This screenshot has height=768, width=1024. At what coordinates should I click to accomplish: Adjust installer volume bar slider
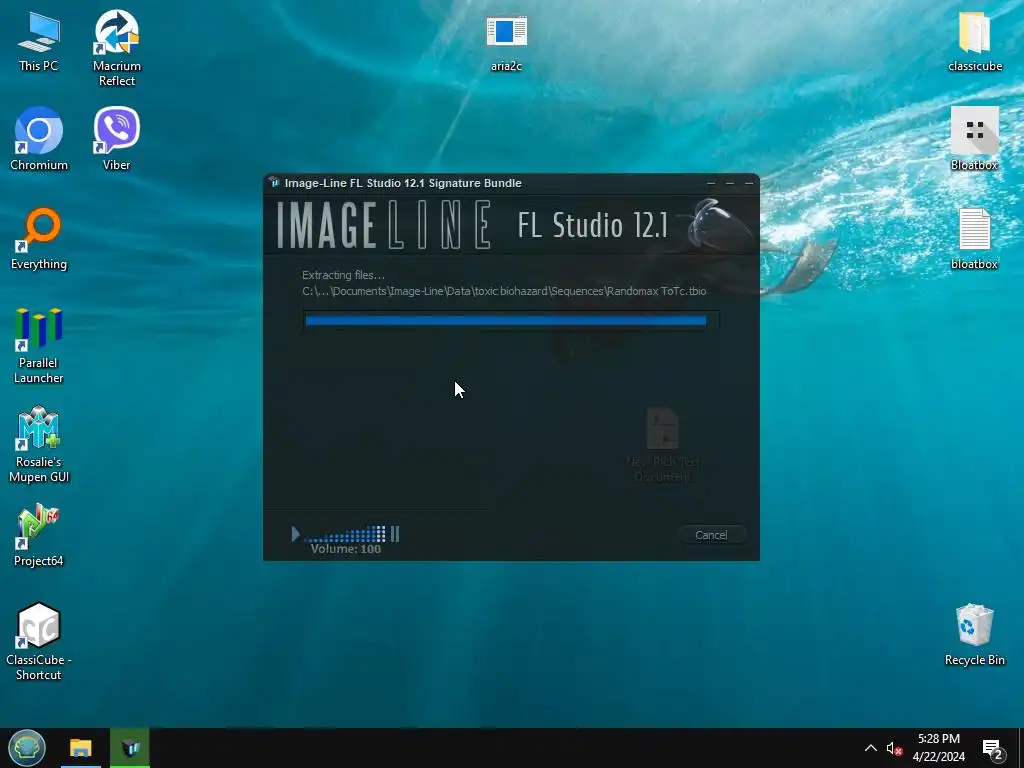pos(345,535)
